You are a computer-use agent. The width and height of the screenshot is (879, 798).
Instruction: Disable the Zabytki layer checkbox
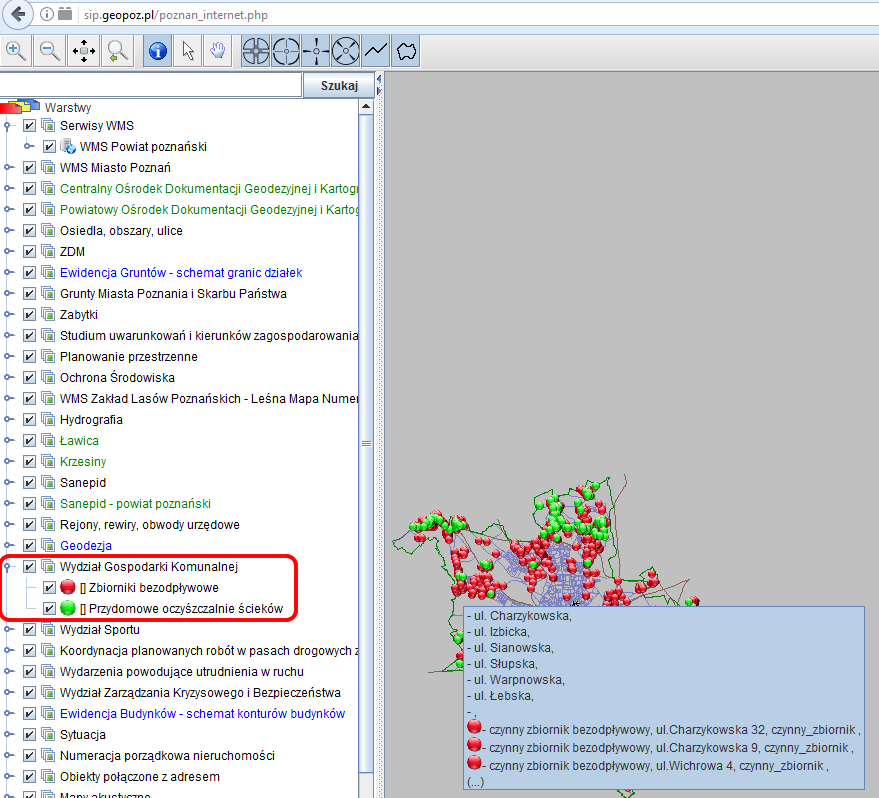30,315
